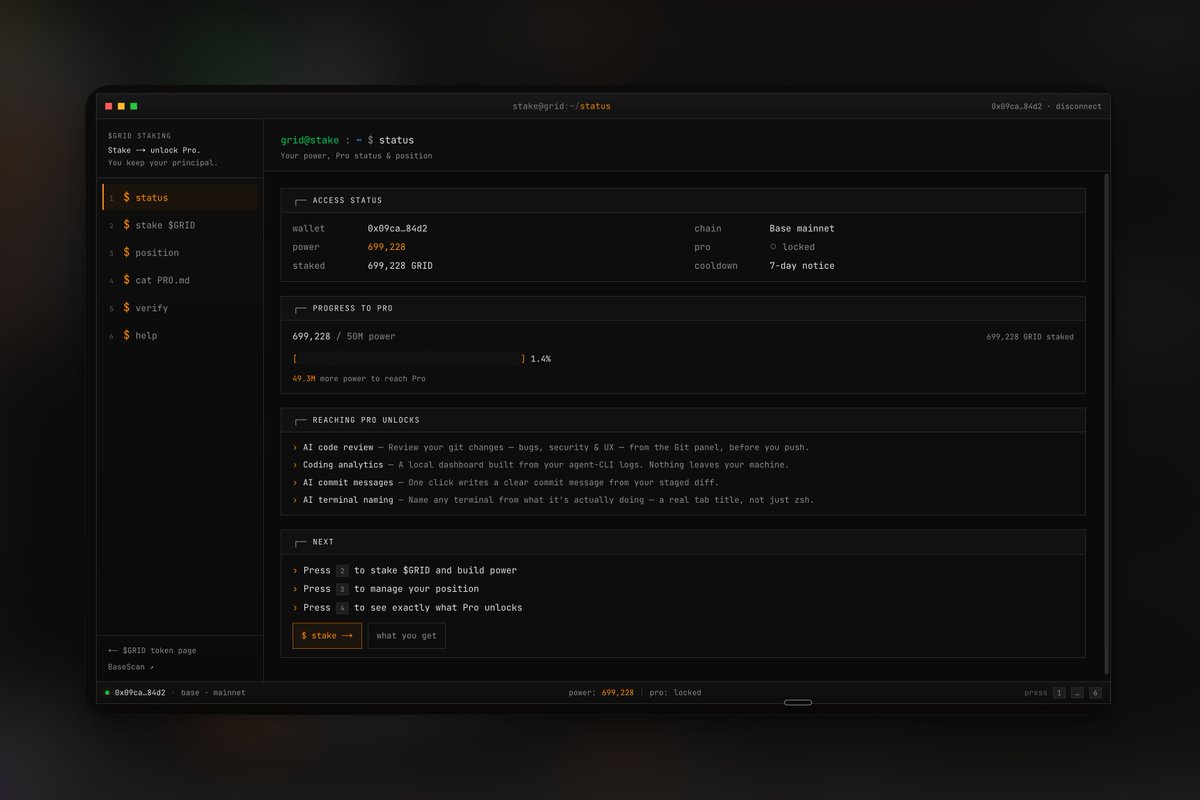Click the drag handle pill below the window
This screenshot has height=800, width=1200.
(798, 702)
